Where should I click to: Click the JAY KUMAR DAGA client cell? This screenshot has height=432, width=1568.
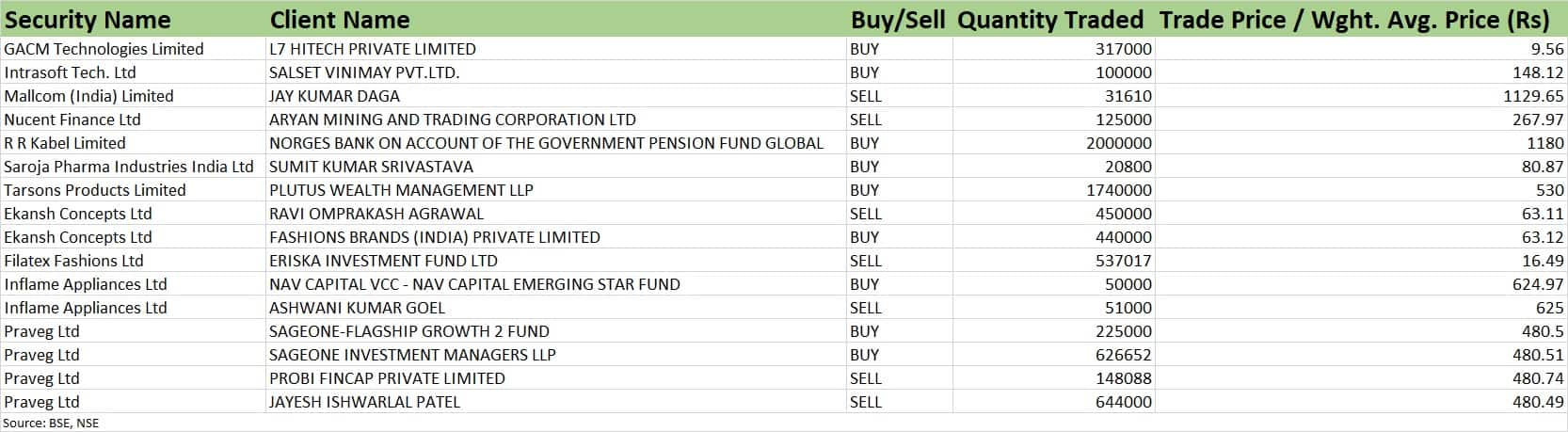point(334,96)
